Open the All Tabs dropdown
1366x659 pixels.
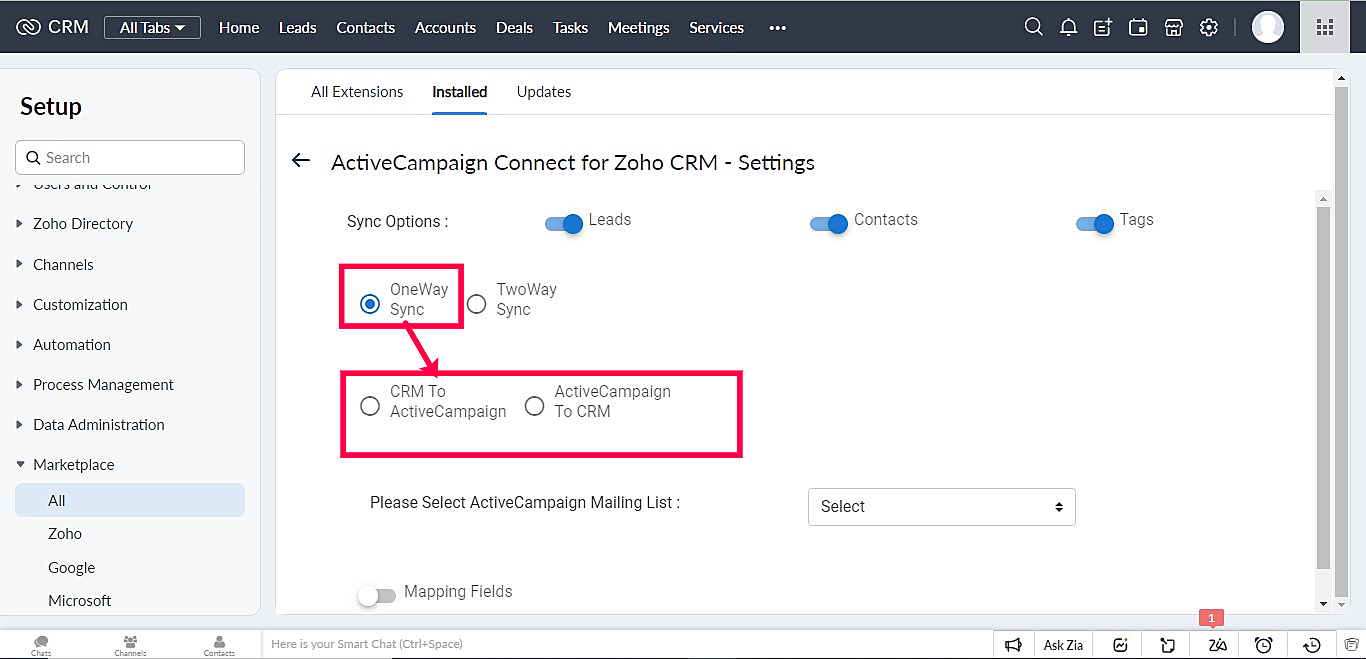point(152,28)
